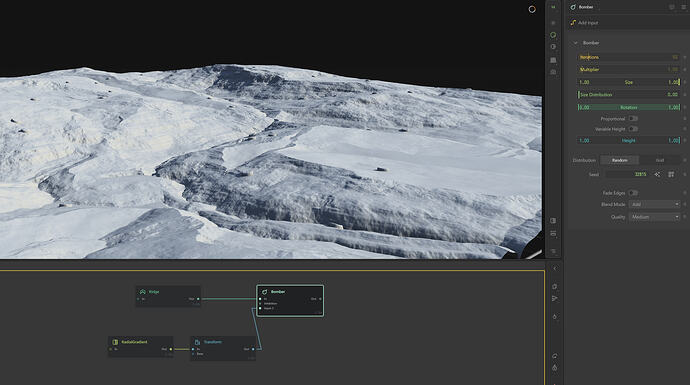Viewport: 690px width, 385px height.
Task: Click the collapse arrow icon in graph sidebar
Action: [x=554, y=268]
